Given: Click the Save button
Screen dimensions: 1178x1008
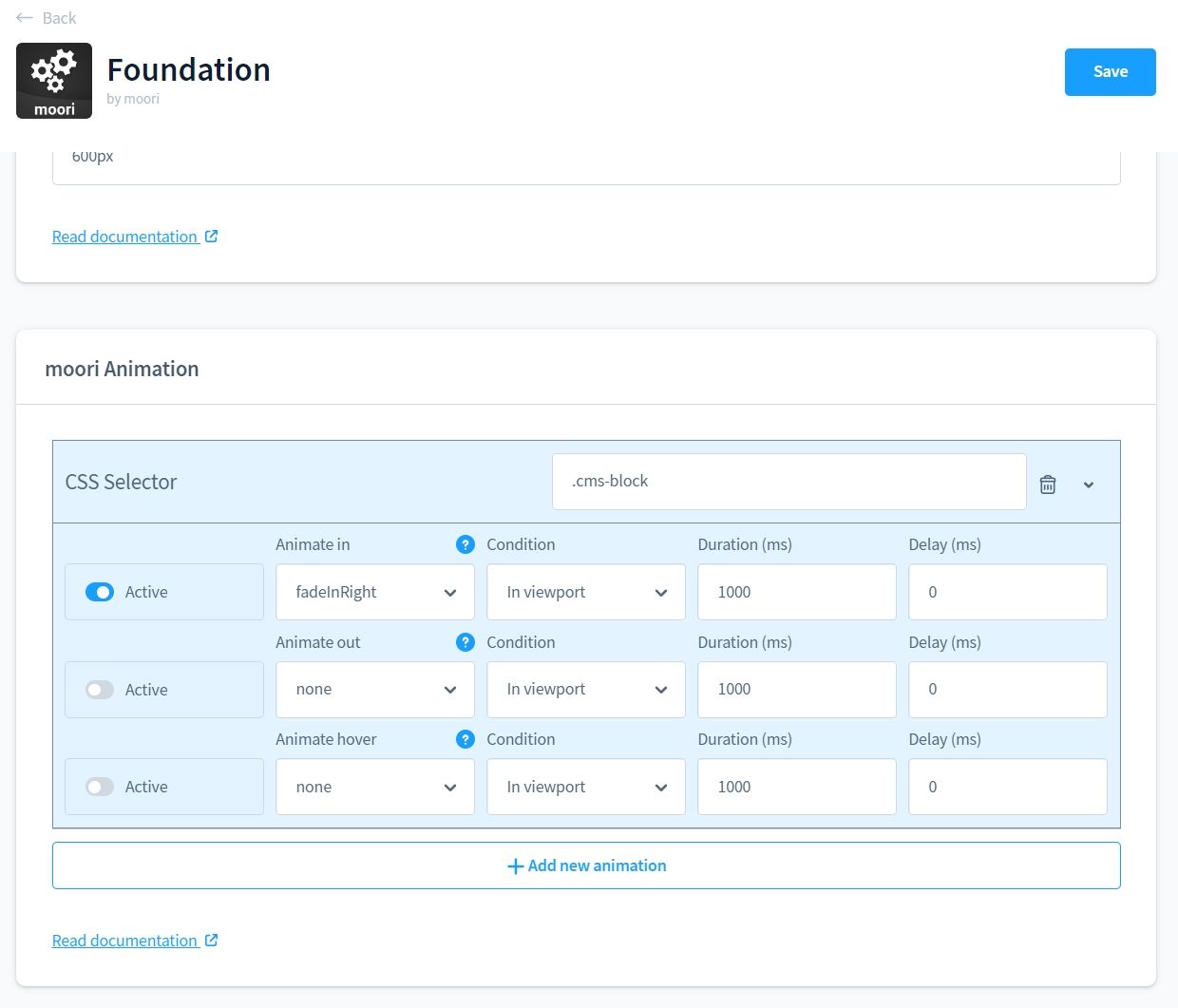Looking at the screenshot, I should coord(1110,72).
